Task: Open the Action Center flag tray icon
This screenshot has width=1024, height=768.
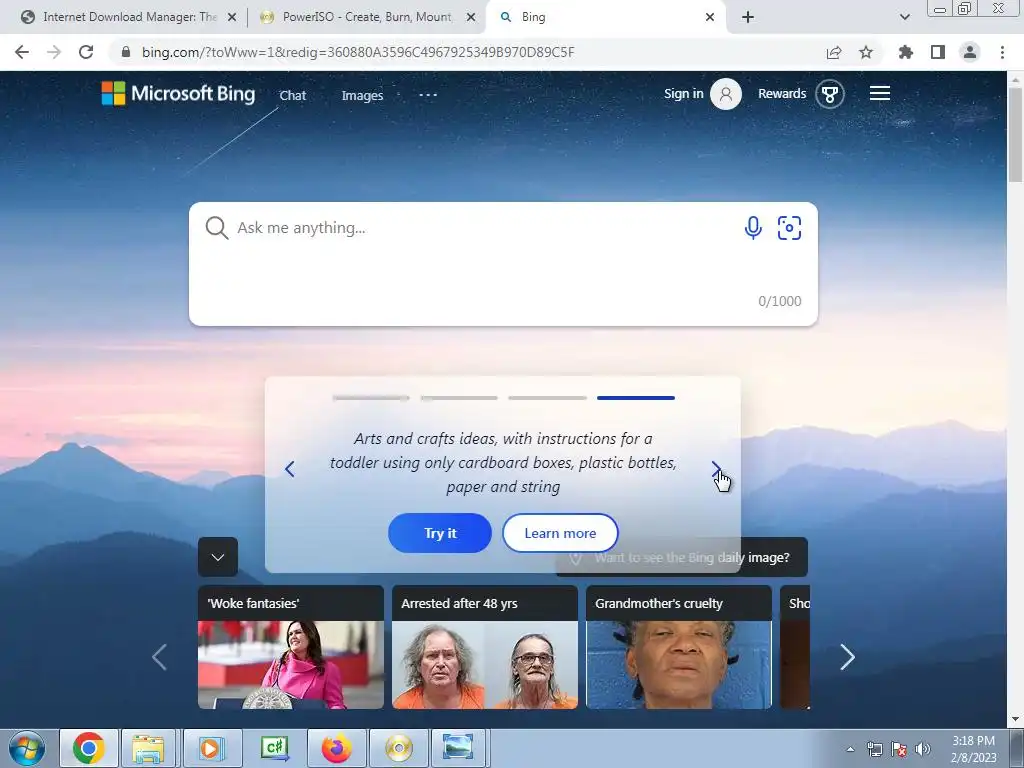Action: coord(899,749)
